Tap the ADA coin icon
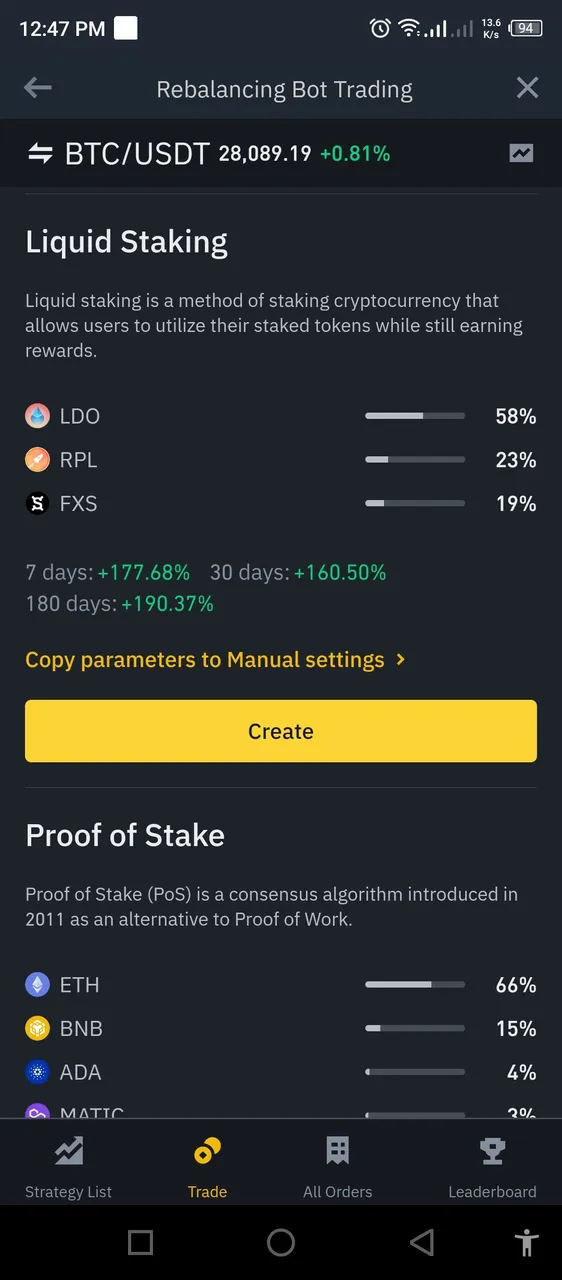562x1280 pixels. tap(37, 1073)
